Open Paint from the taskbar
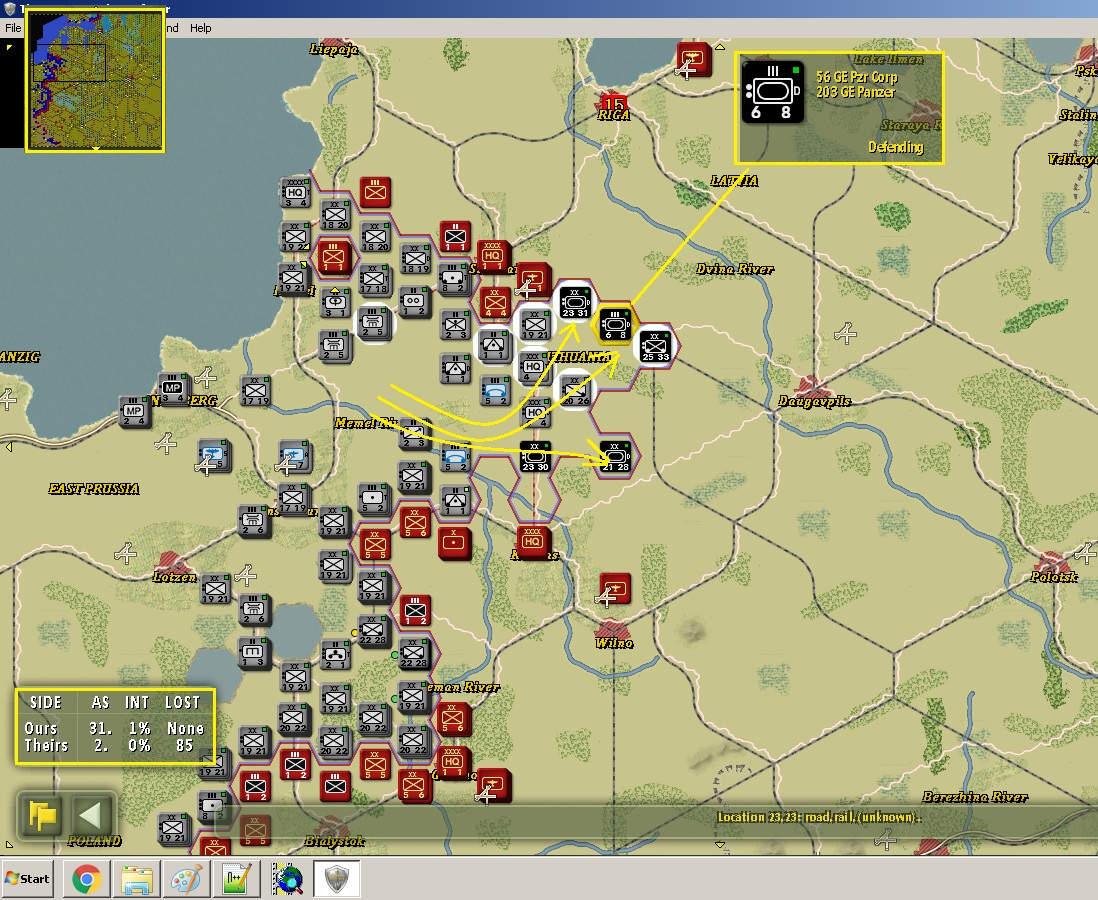1098x900 pixels. [187, 879]
